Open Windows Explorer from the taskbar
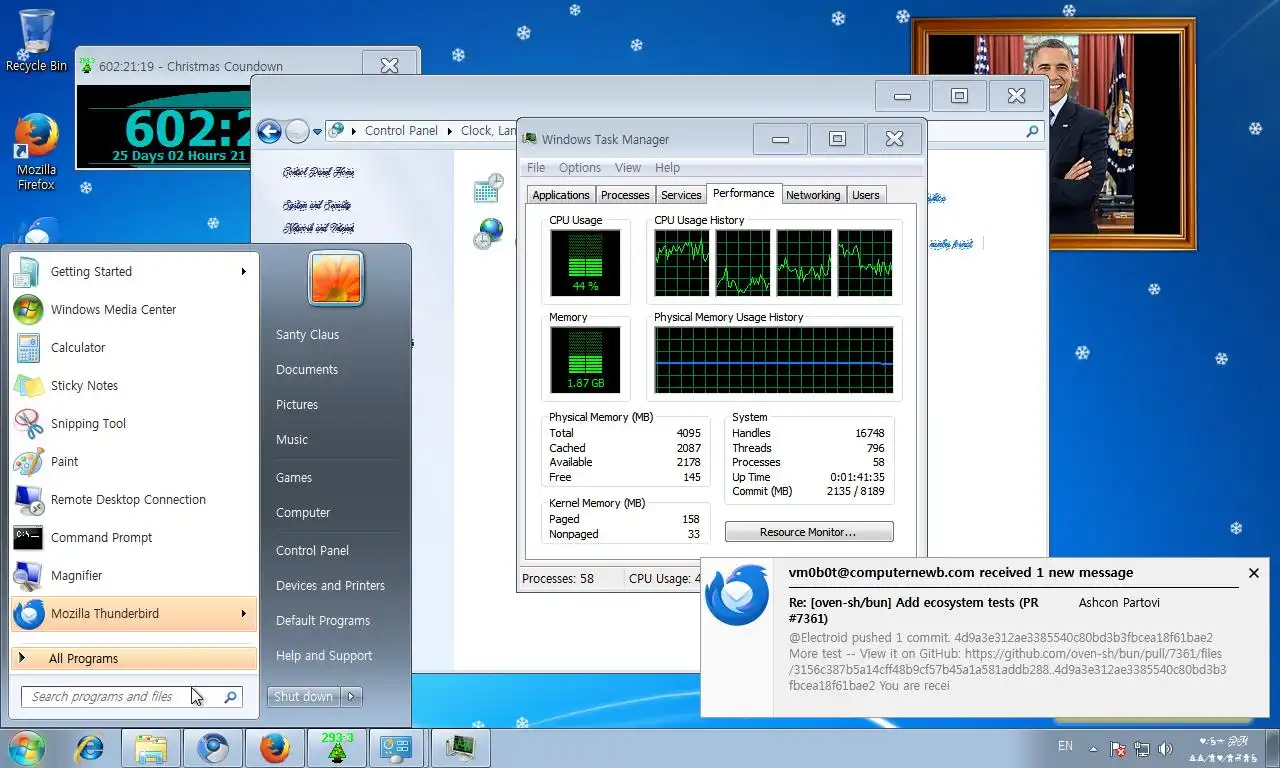The height and width of the screenshot is (768, 1280). point(151,748)
